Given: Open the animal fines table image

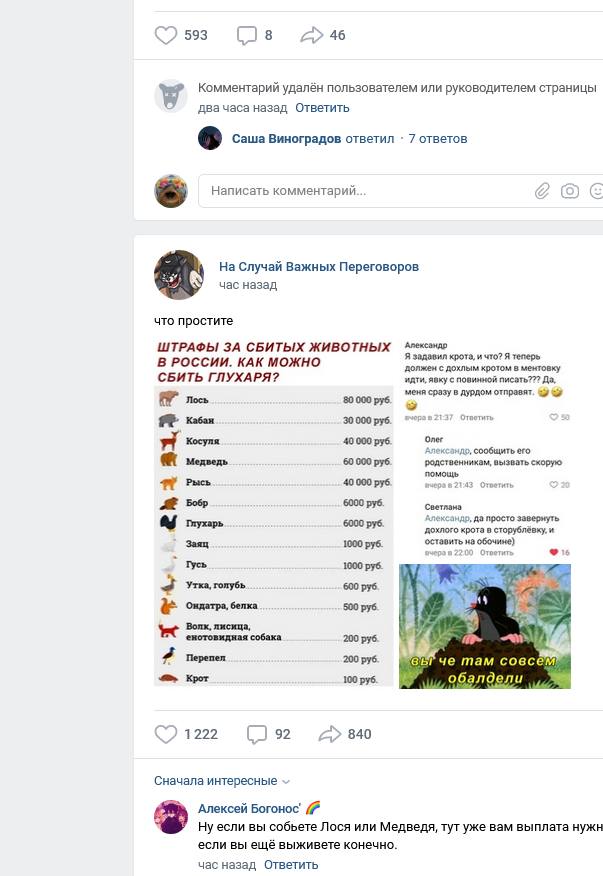Looking at the screenshot, I should (x=274, y=513).
